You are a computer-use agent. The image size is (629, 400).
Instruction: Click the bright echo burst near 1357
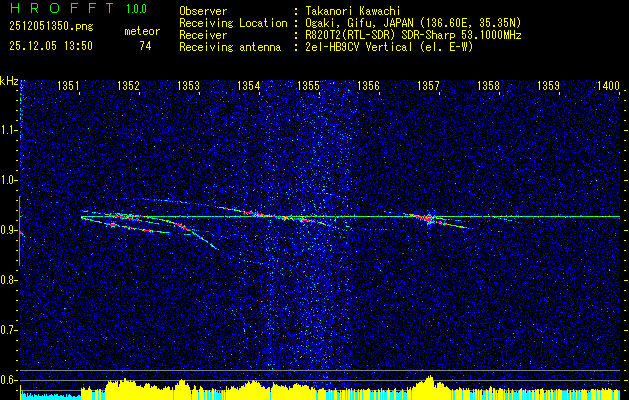(x=429, y=218)
